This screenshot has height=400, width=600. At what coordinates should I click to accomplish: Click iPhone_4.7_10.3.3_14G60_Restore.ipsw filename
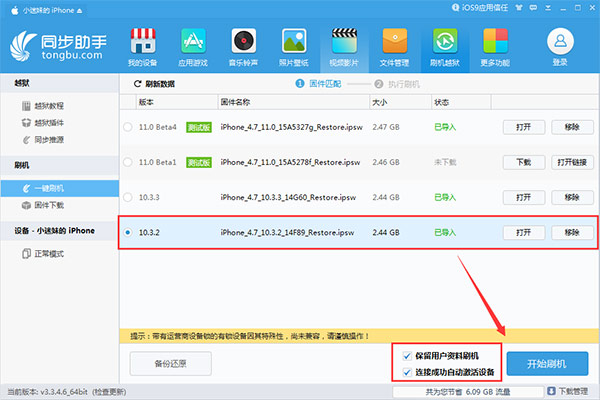tap(288, 198)
